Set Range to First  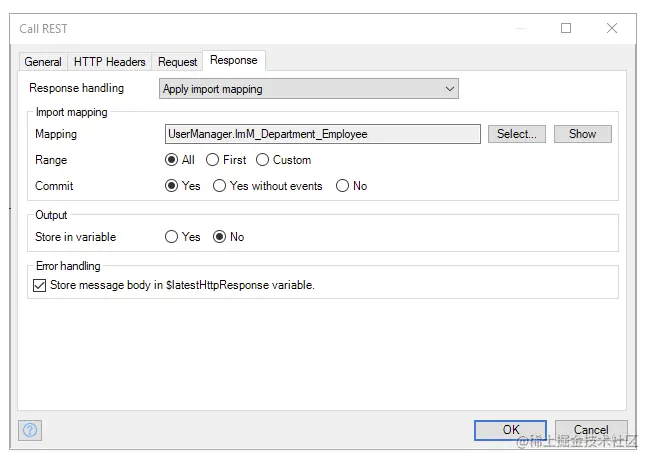(213, 160)
